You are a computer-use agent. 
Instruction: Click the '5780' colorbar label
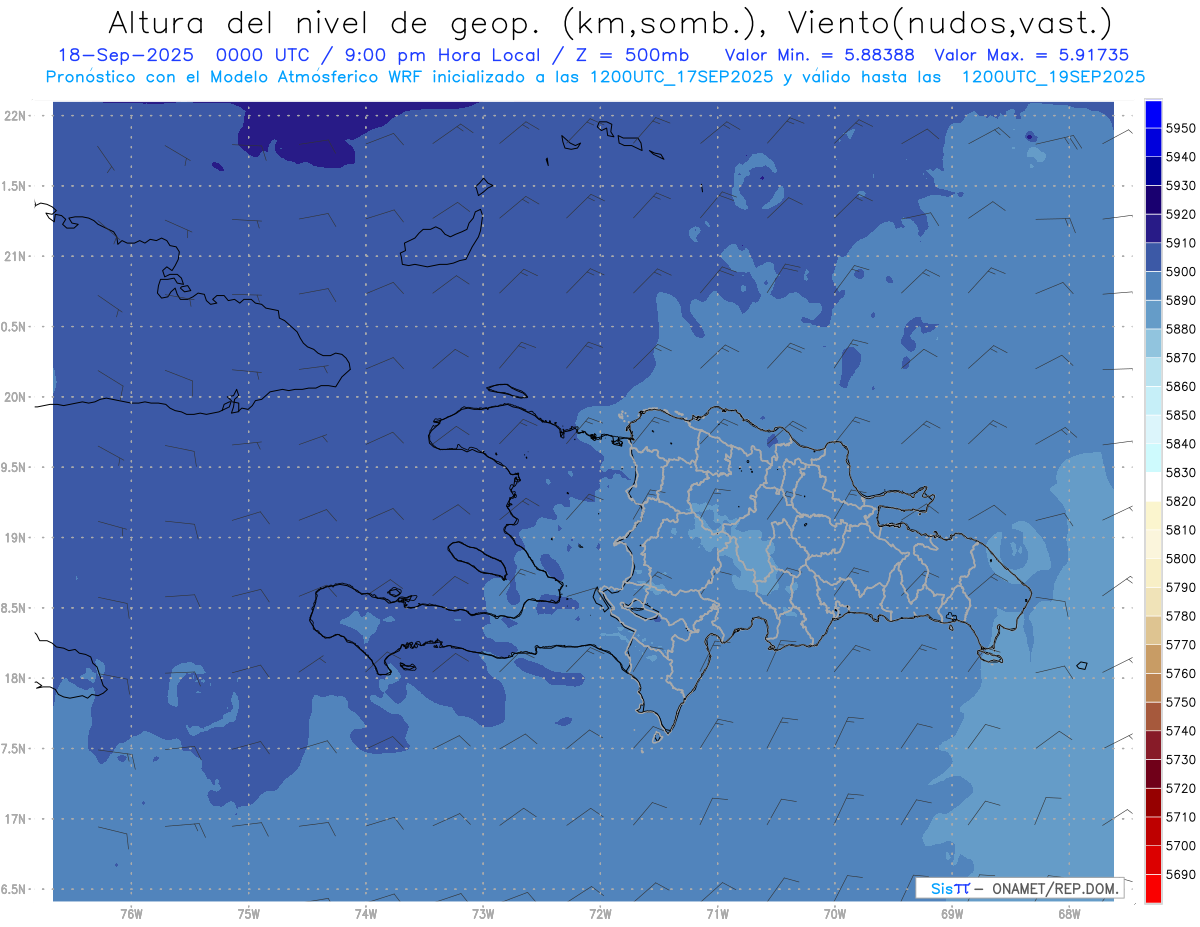coord(1181,616)
